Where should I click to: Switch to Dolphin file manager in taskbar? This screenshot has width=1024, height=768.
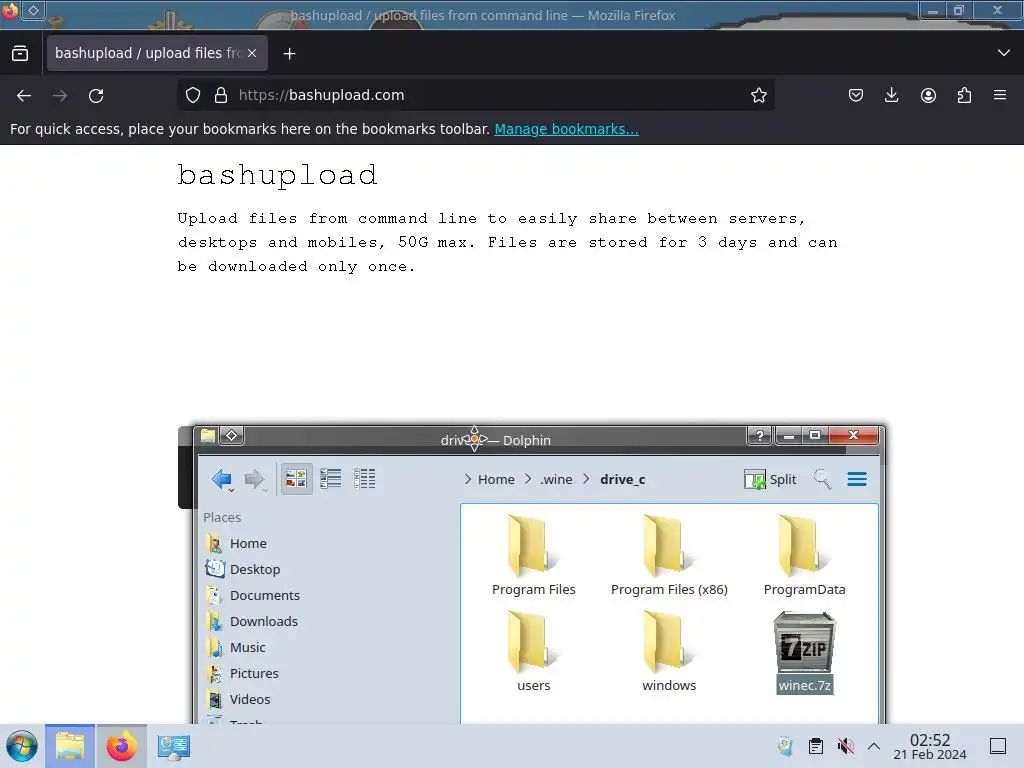(x=70, y=746)
